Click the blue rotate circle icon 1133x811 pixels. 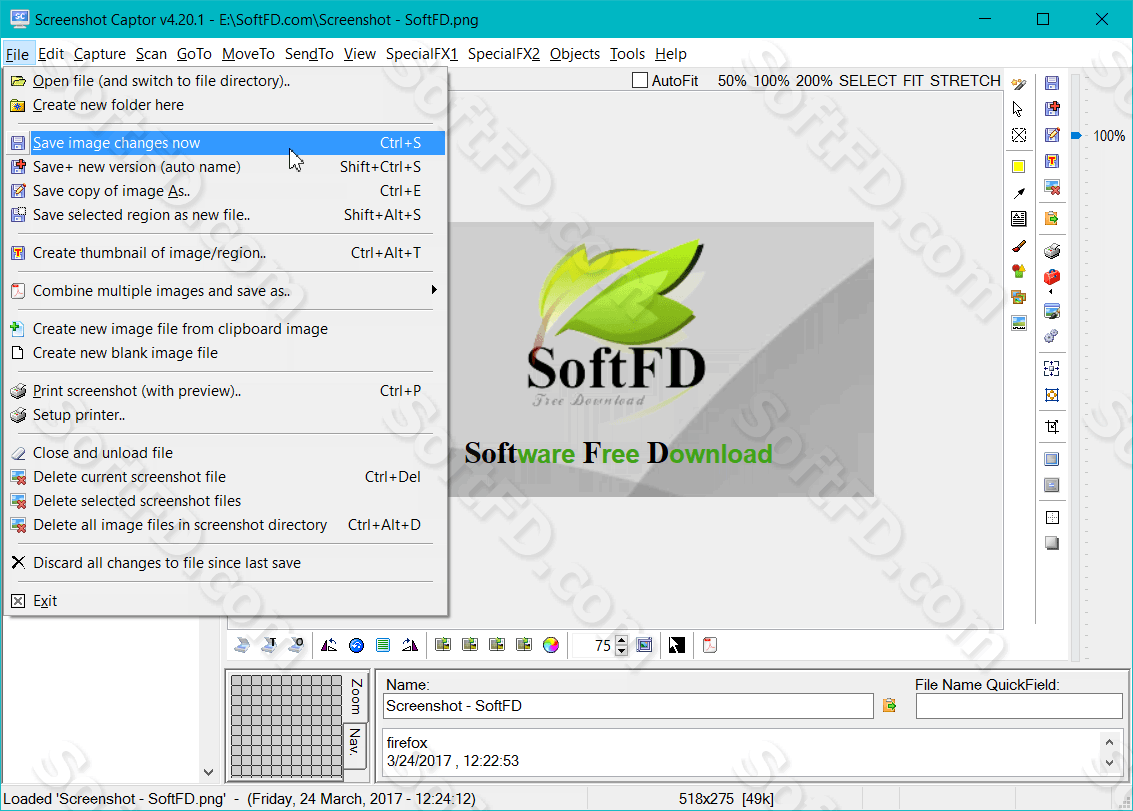pos(356,645)
